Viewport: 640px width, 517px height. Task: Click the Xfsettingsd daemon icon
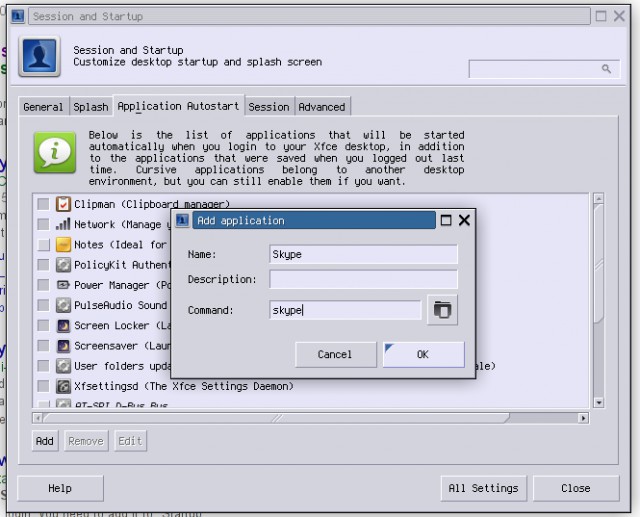[63, 386]
